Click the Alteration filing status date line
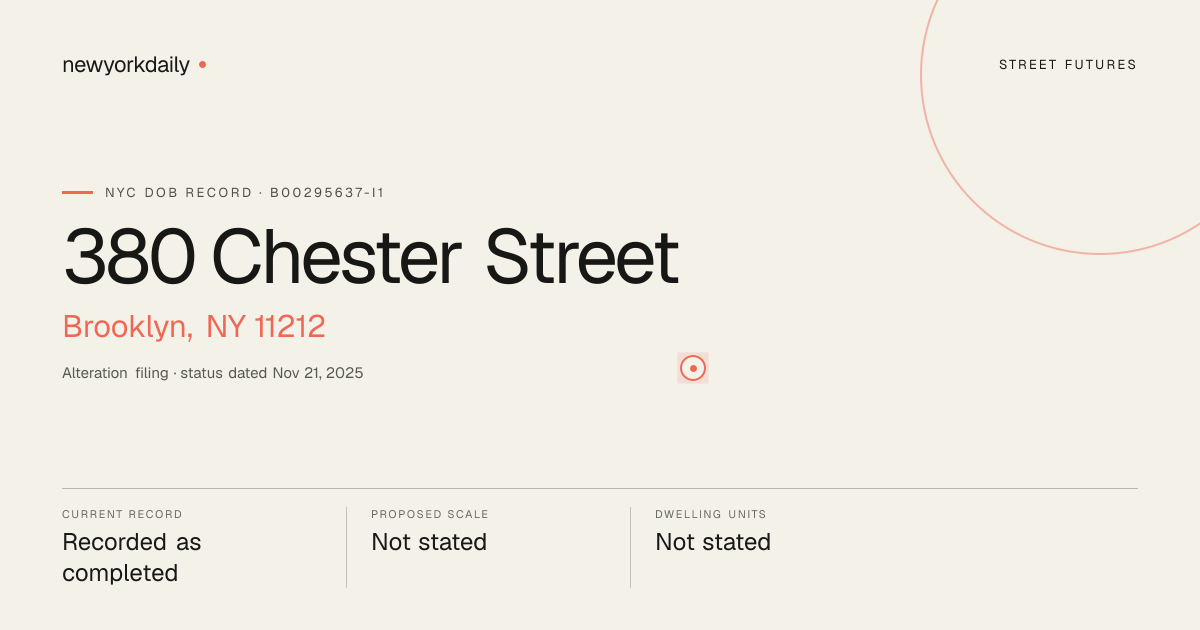The width and height of the screenshot is (1200, 630). tap(213, 373)
